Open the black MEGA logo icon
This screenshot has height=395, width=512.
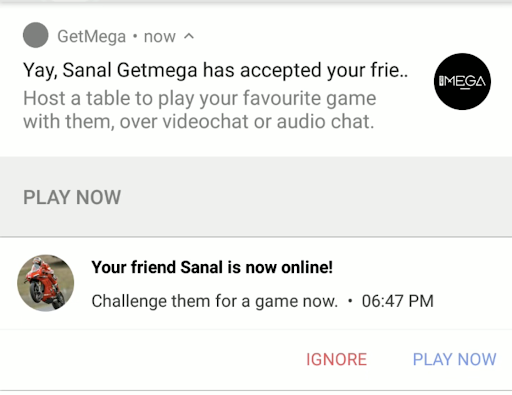tap(462, 81)
